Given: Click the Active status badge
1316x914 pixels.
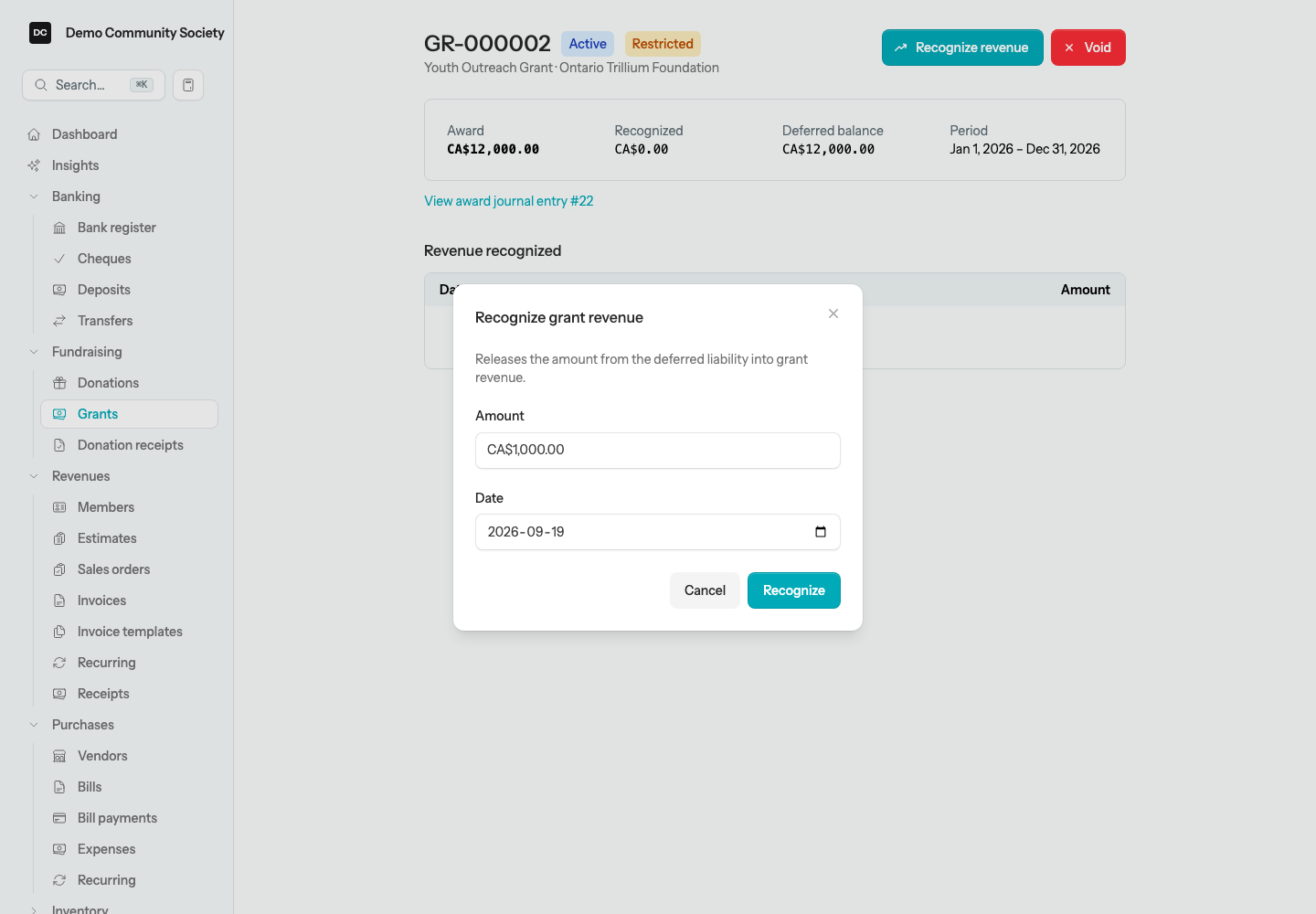Looking at the screenshot, I should [588, 44].
